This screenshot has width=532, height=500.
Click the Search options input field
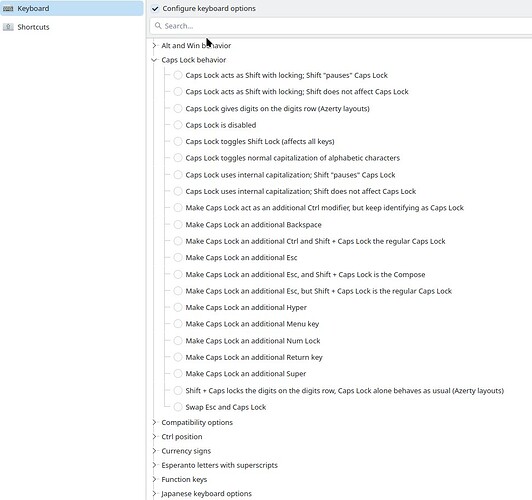tap(341, 26)
